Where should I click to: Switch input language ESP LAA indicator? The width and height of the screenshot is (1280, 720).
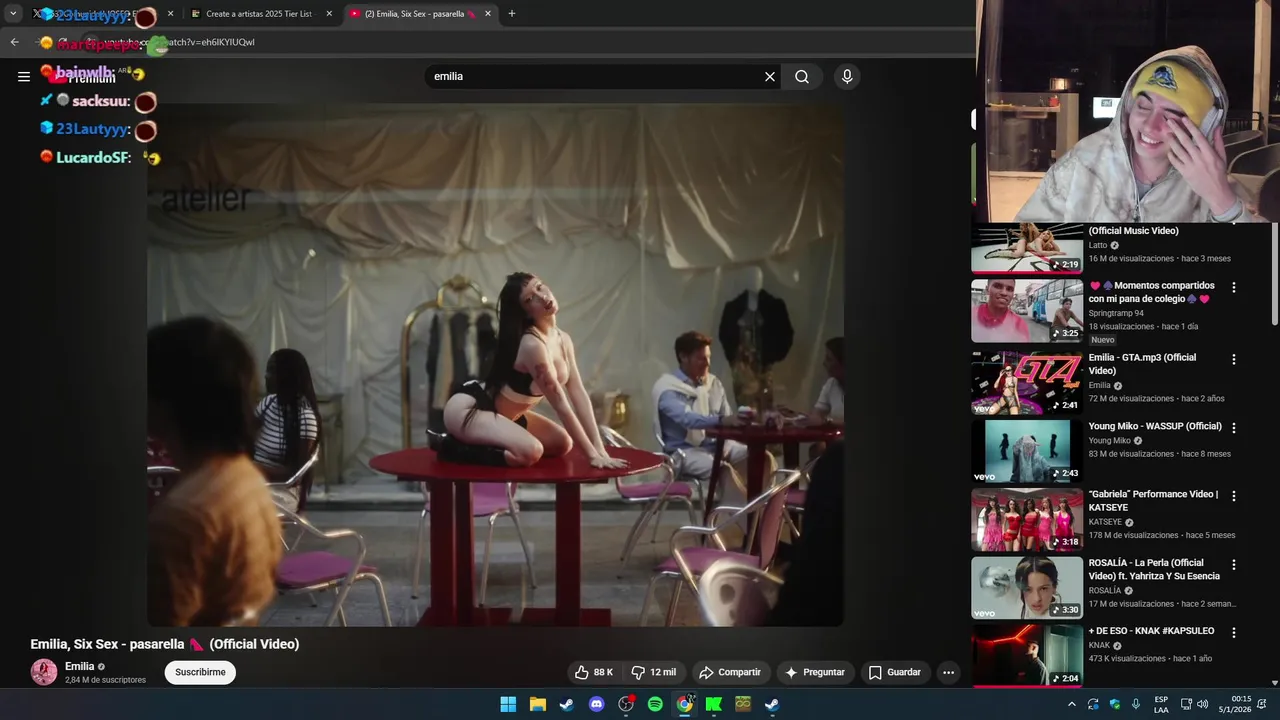pyautogui.click(x=1161, y=704)
